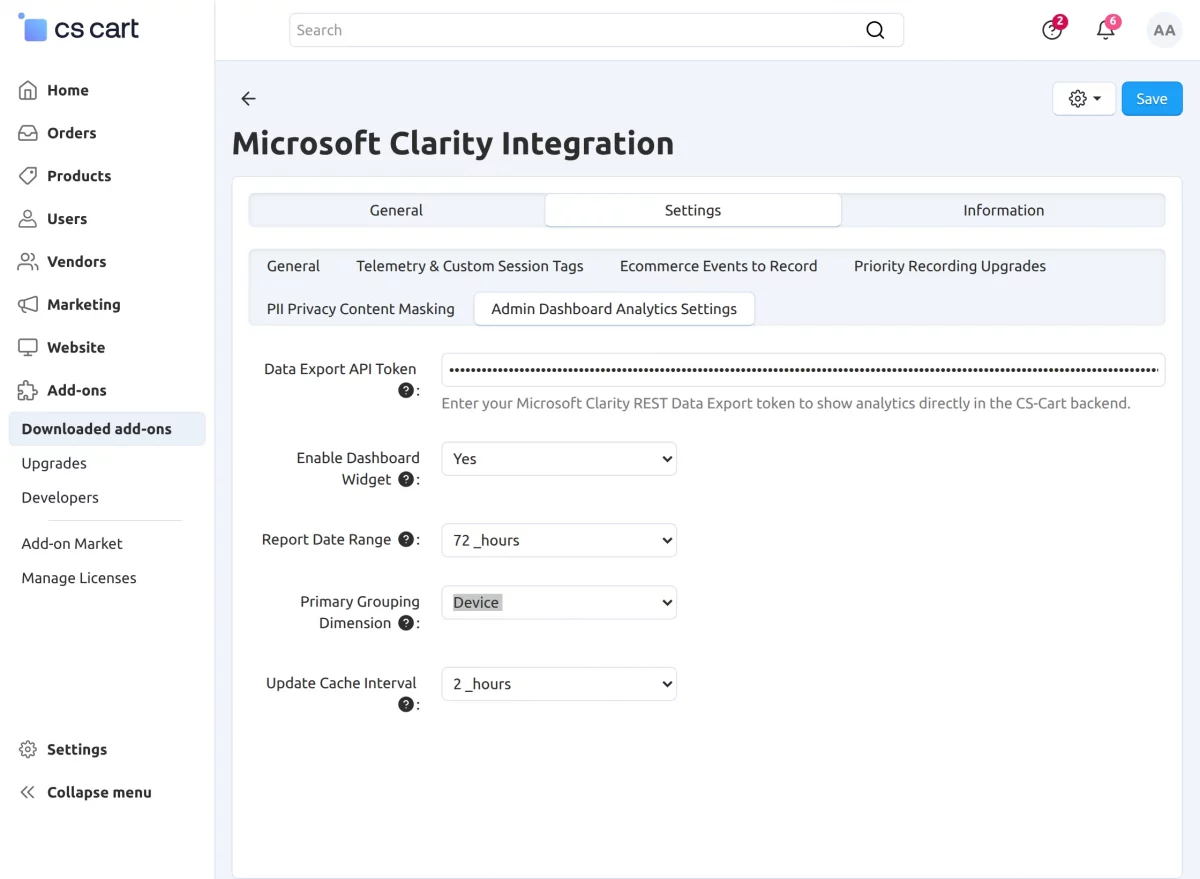Open Orders in the sidebar
Screen dimensions: 1200x879
[x=72, y=133]
